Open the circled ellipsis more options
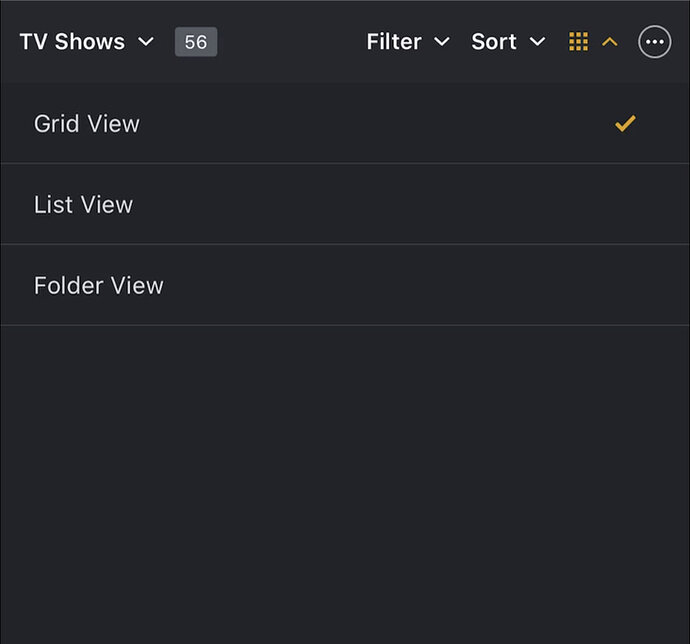690x644 pixels. (x=654, y=42)
